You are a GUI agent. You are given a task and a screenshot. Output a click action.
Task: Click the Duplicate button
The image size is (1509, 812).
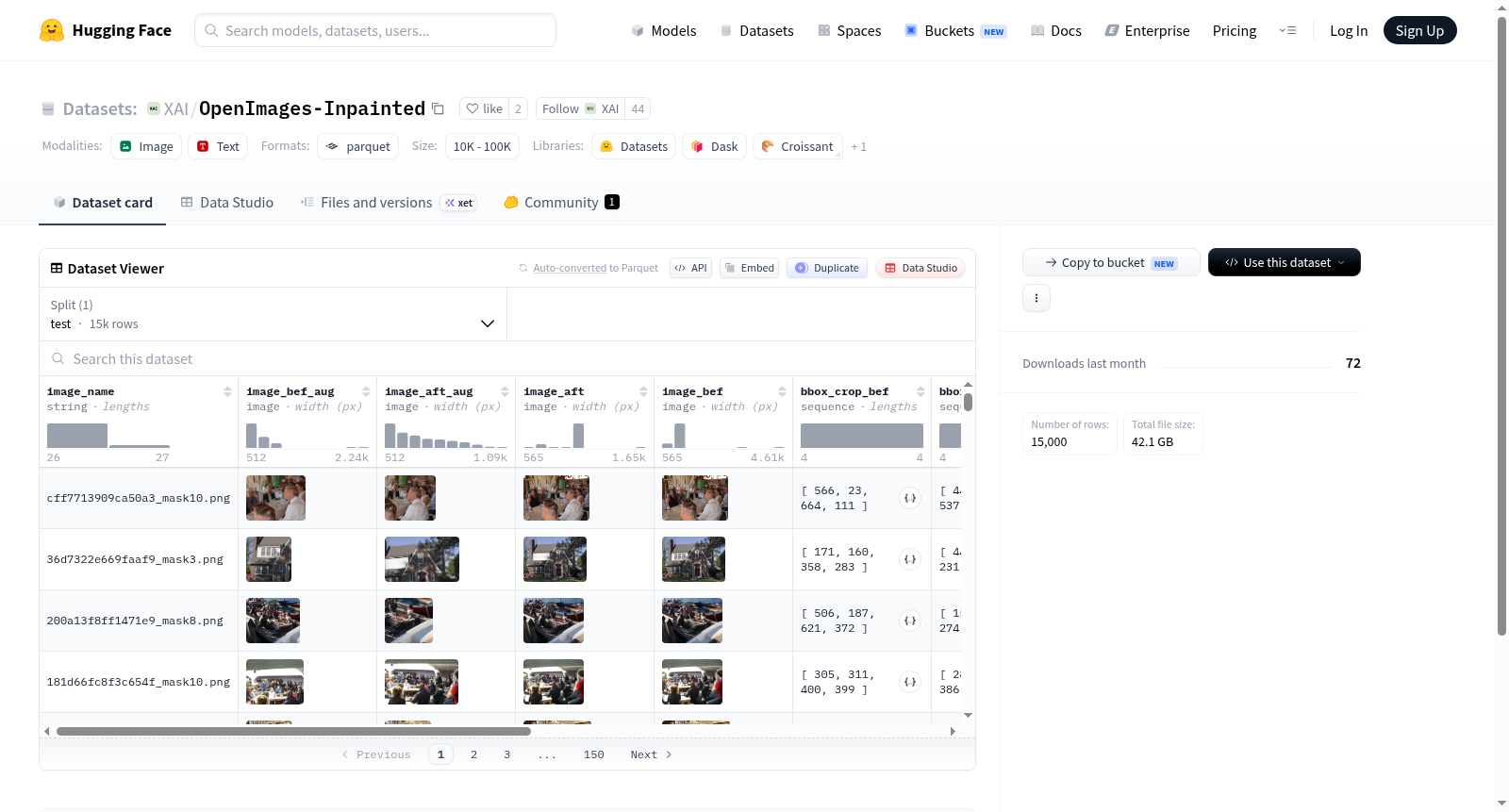(827, 268)
